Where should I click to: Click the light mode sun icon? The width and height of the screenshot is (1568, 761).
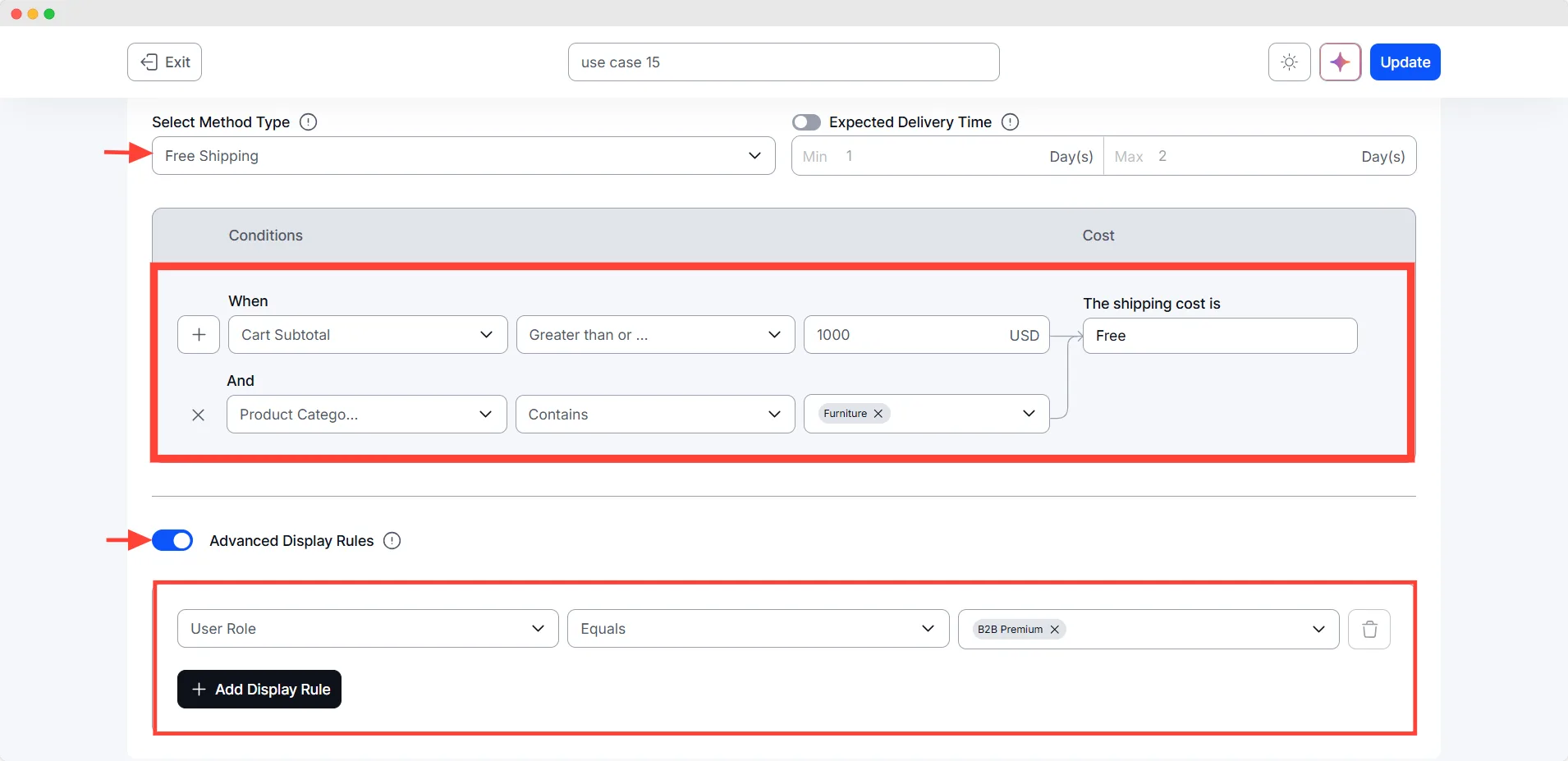1288,62
